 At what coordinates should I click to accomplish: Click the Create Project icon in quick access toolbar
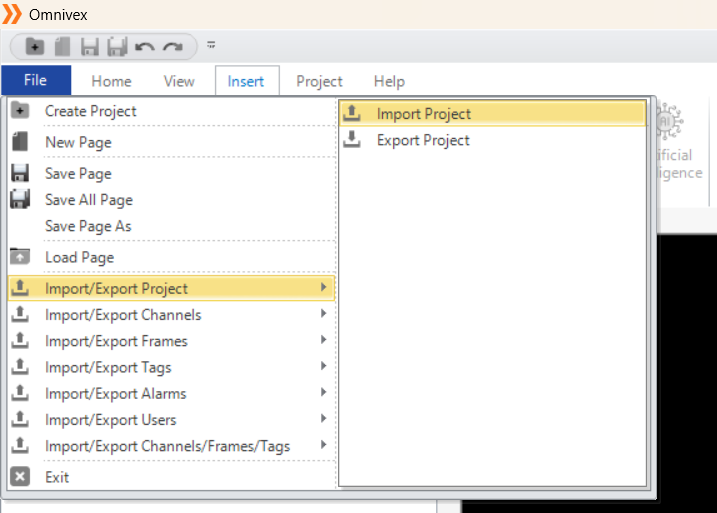coord(35,46)
